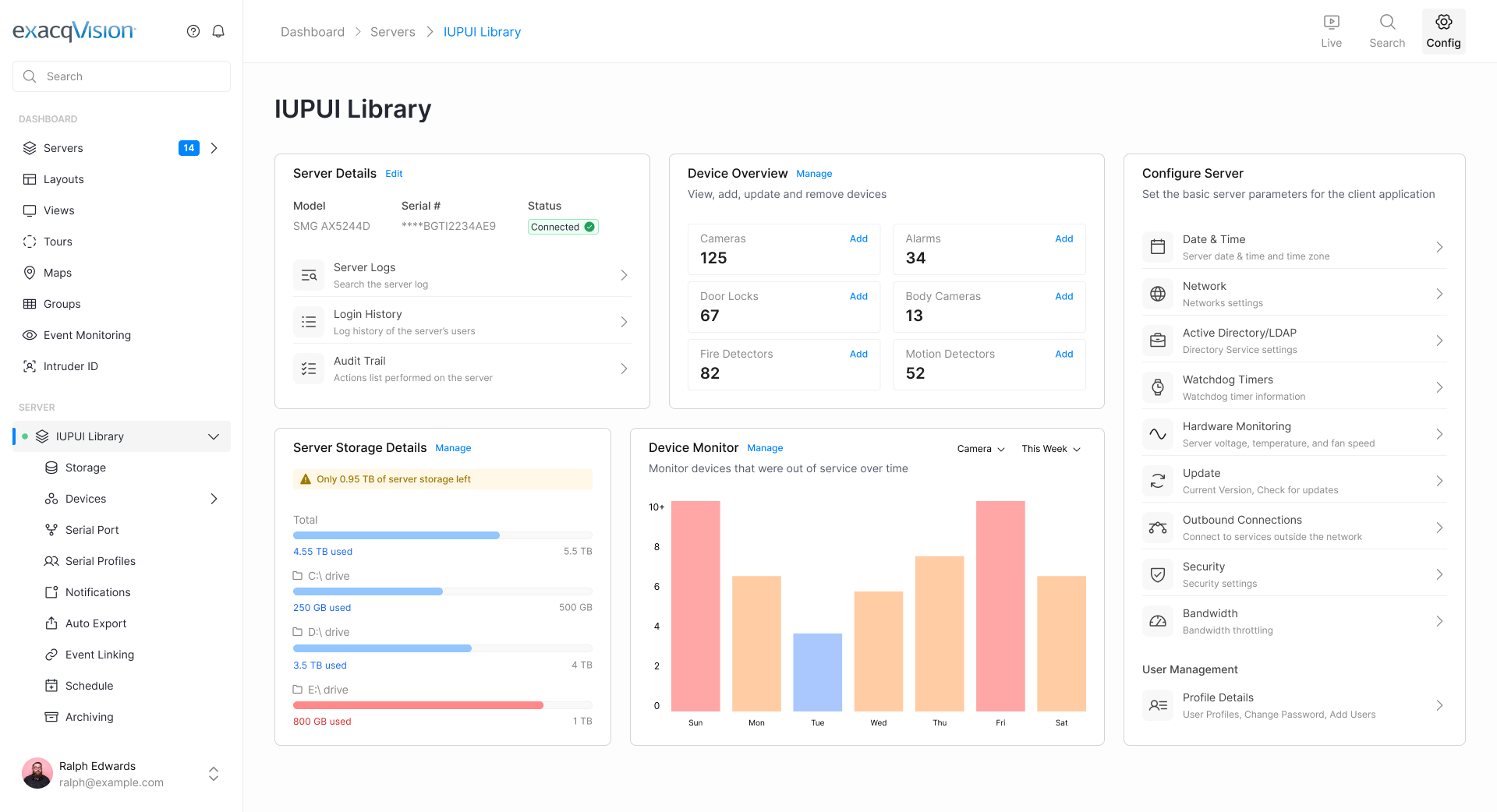Open the notifications bell icon
The width and height of the screenshot is (1497, 812).
coord(218,31)
